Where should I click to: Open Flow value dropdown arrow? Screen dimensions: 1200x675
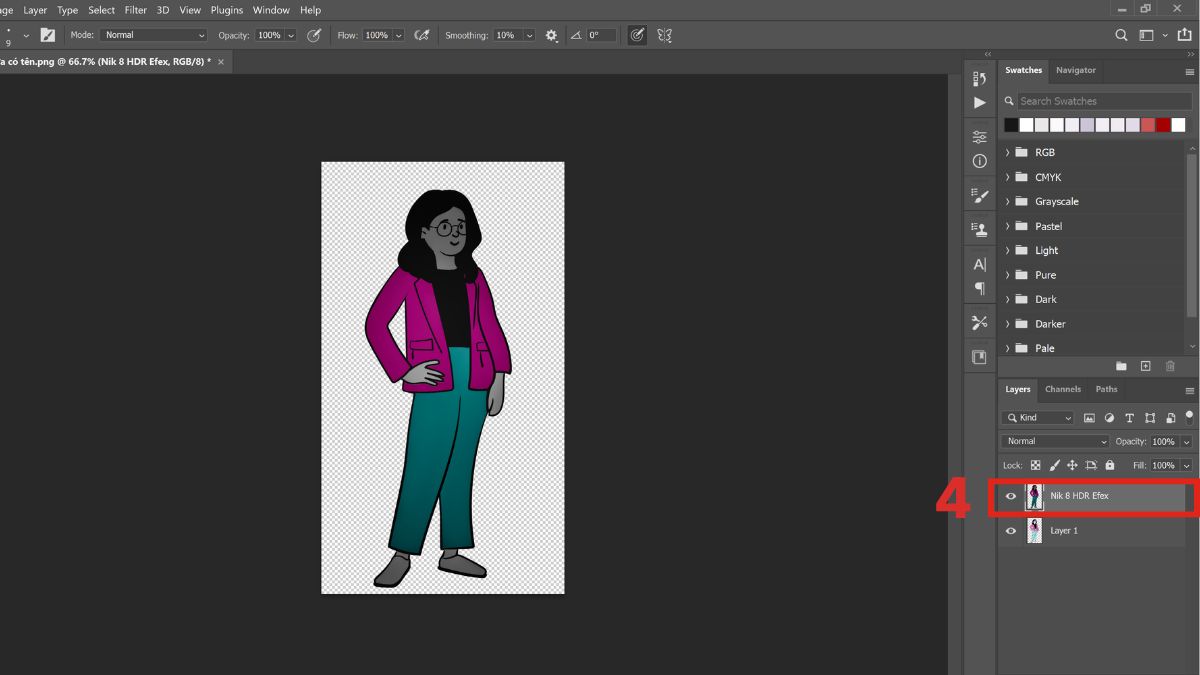399,35
